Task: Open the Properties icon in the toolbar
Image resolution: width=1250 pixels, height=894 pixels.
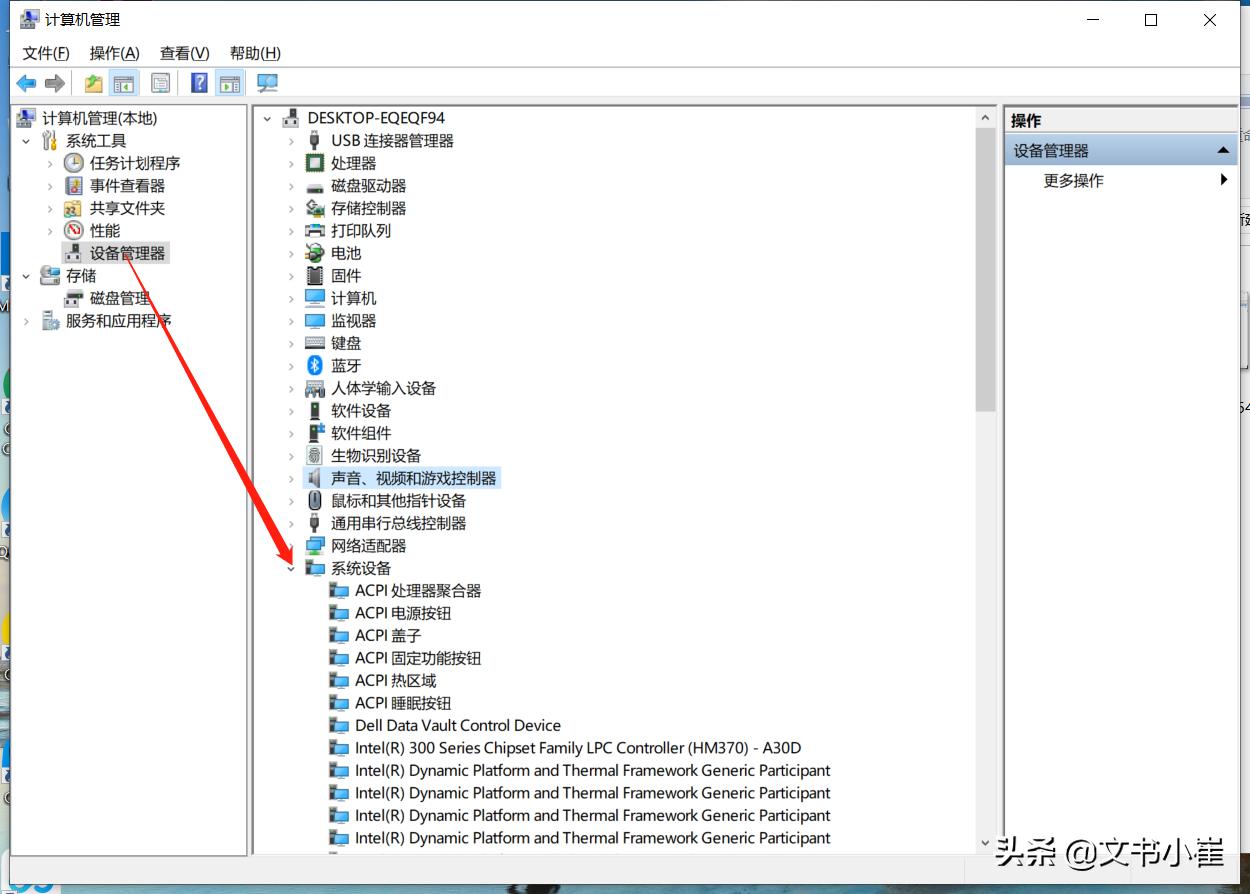Action: click(160, 83)
